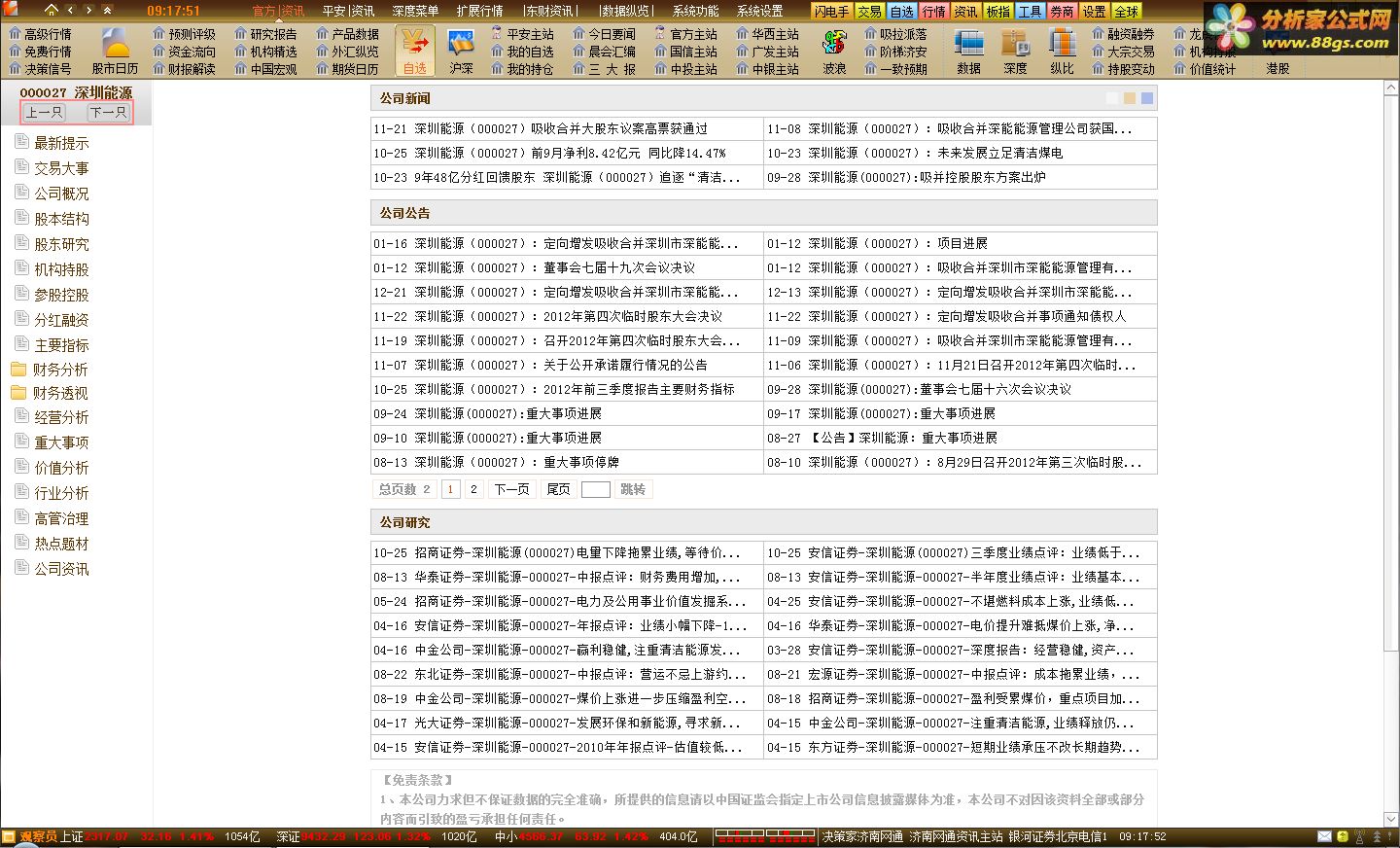The image size is (1400, 848).
Task: Expand the 财务透视 folder
Action: tap(59, 393)
